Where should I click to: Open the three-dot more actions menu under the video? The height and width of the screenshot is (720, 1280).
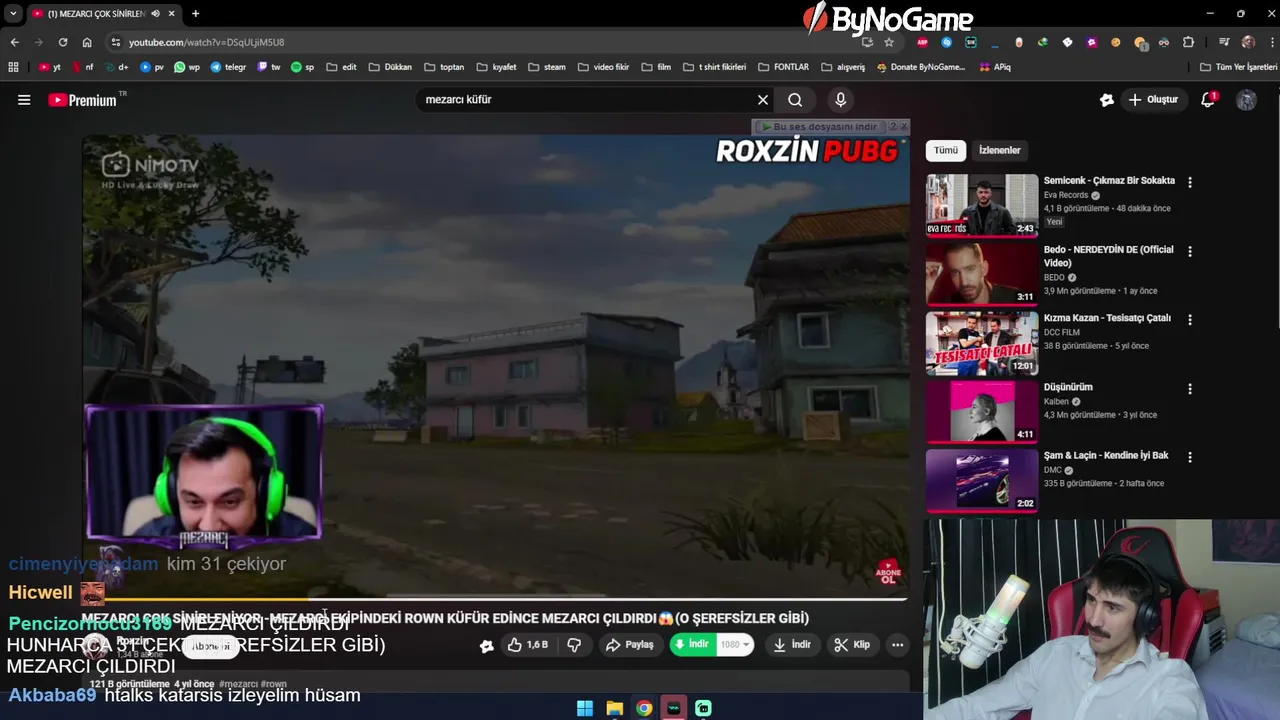coord(897,645)
